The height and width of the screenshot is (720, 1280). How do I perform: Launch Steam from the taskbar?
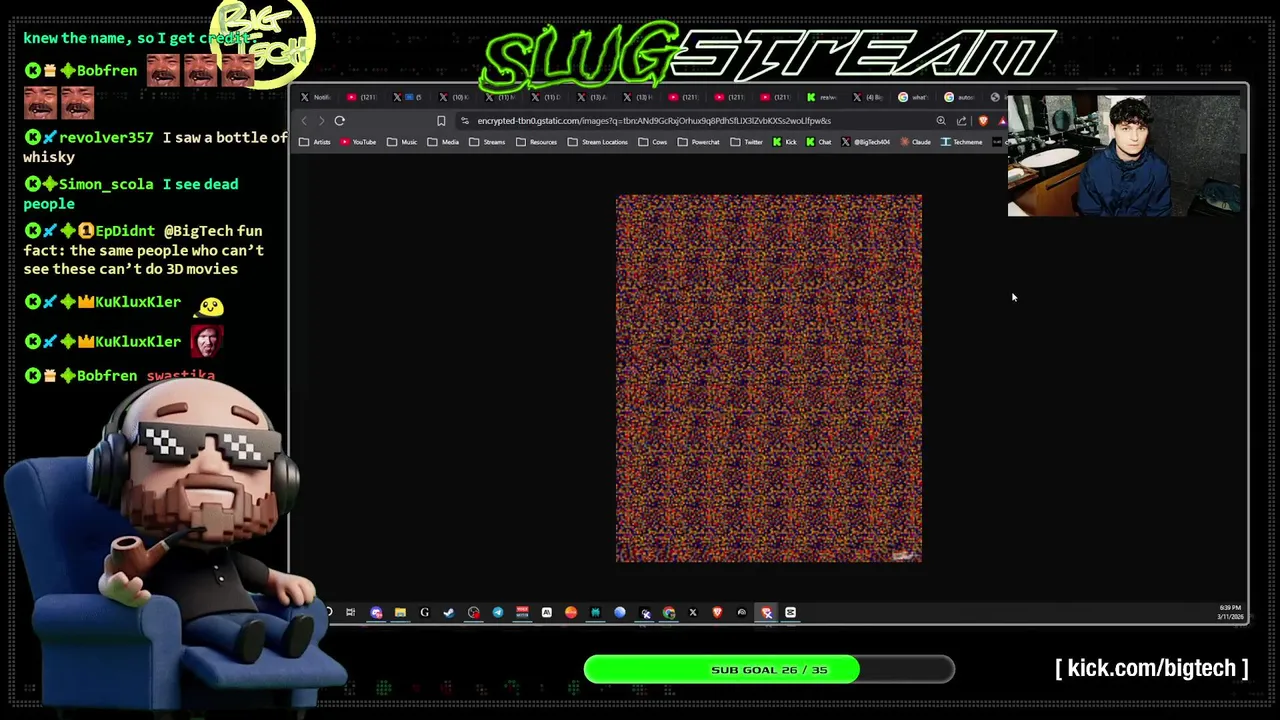448,612
